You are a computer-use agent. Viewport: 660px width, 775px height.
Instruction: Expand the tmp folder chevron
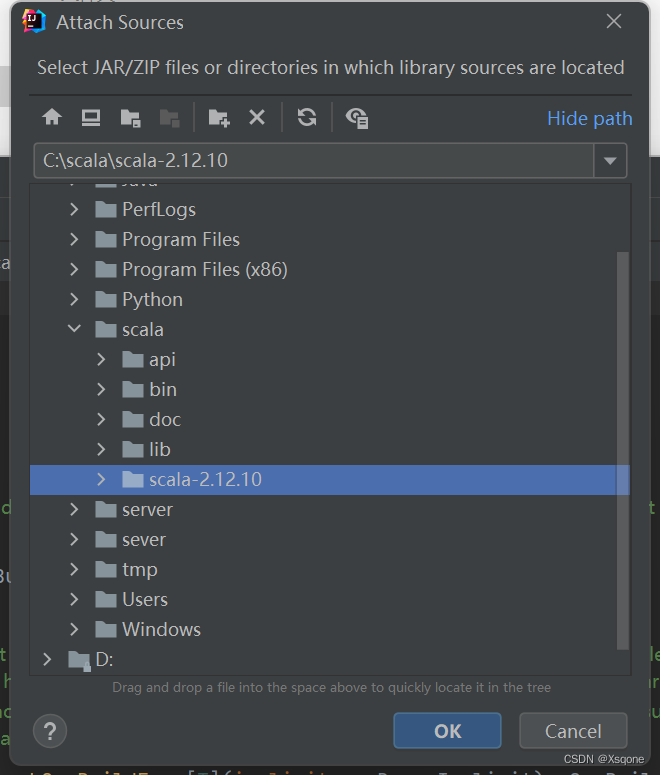pyautogui.click(x=74, y=569)
